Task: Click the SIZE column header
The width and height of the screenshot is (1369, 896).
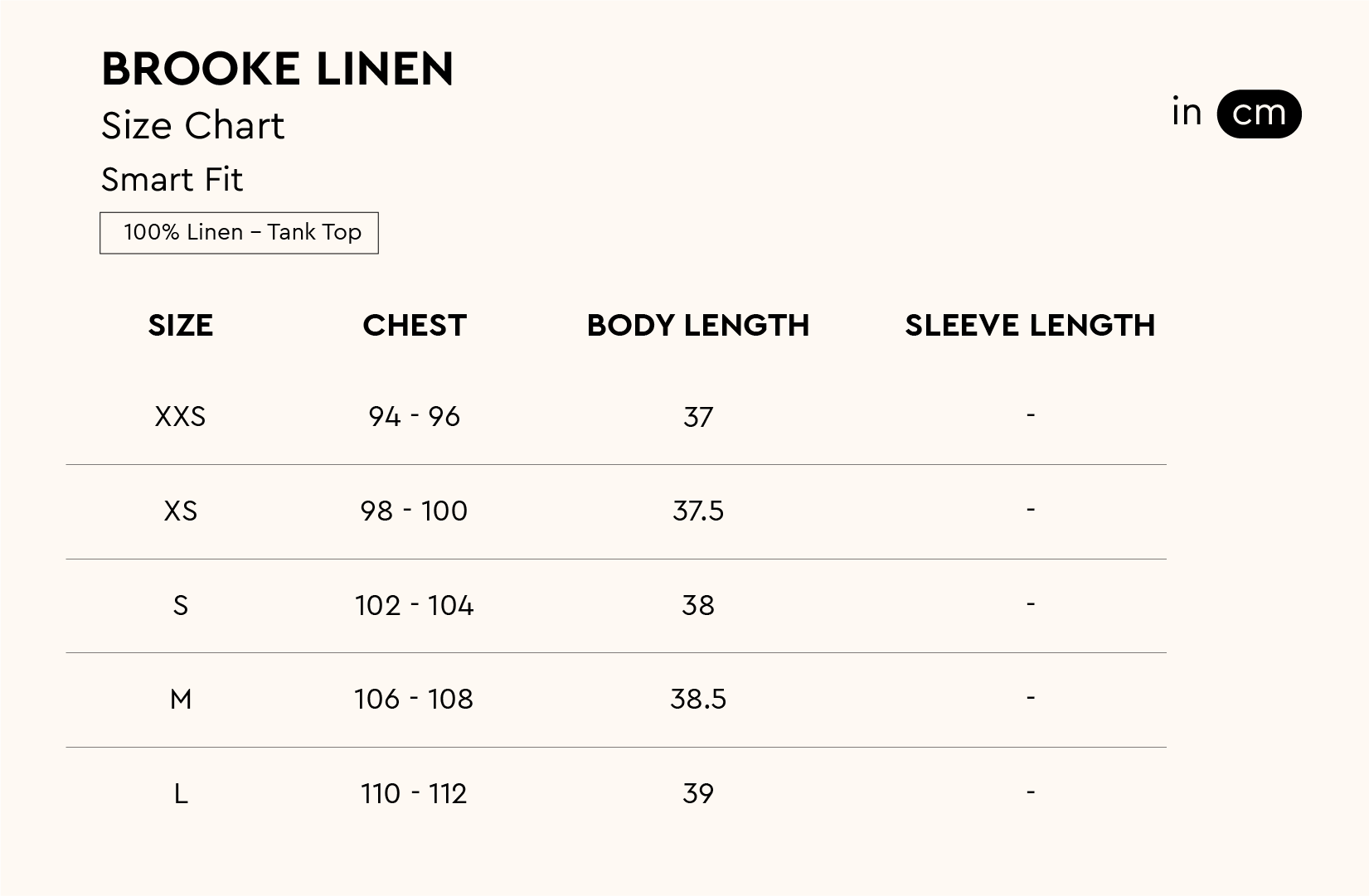Action: 181,326
